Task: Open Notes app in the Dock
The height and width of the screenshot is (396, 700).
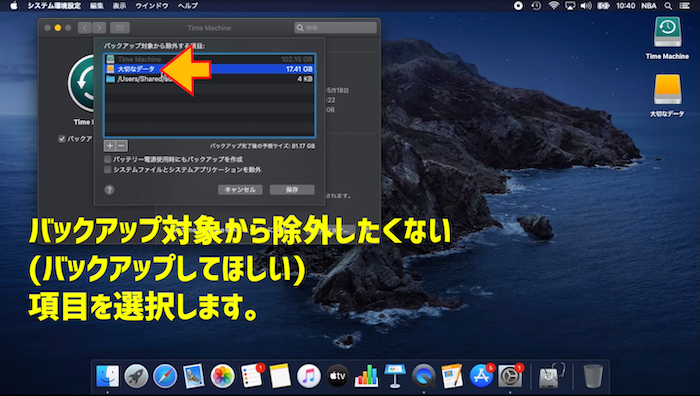Action: pos(280,376)
